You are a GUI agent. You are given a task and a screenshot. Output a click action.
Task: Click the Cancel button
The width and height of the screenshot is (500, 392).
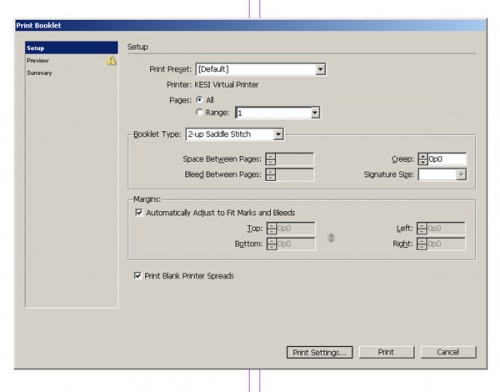pyautogui.click(x=448, y=352)
